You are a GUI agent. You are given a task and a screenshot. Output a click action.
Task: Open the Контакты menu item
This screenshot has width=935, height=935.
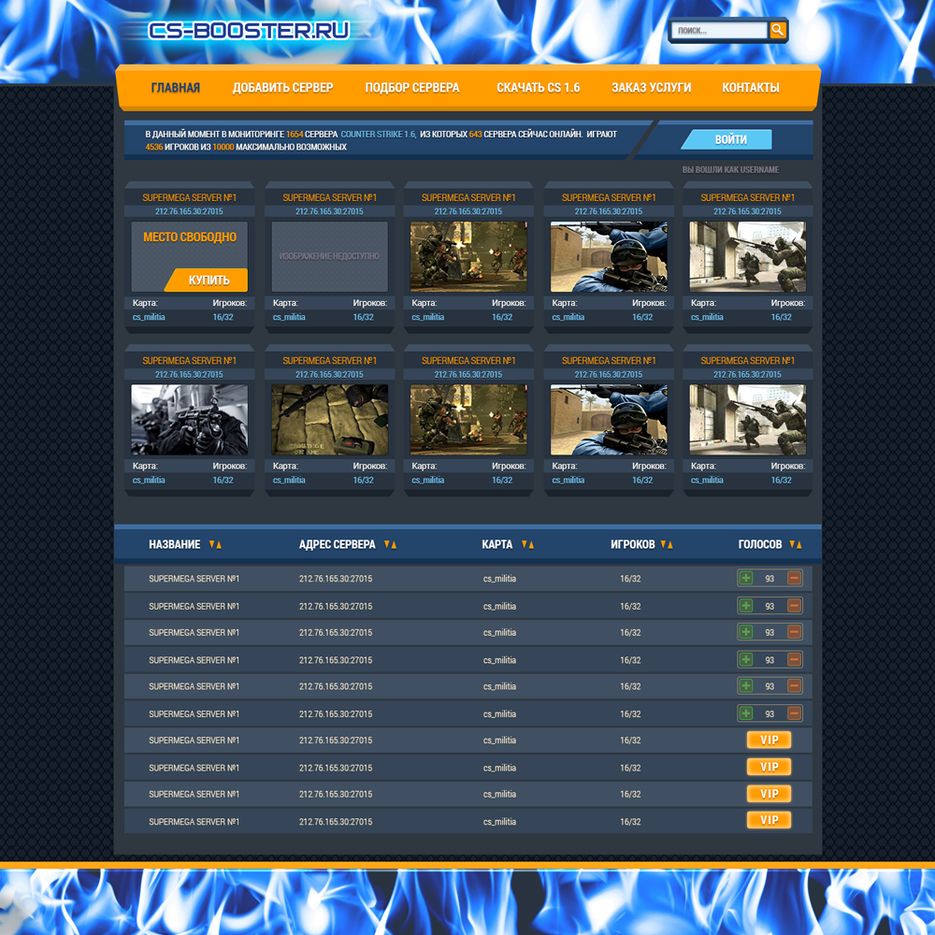(x=750, y=88)
